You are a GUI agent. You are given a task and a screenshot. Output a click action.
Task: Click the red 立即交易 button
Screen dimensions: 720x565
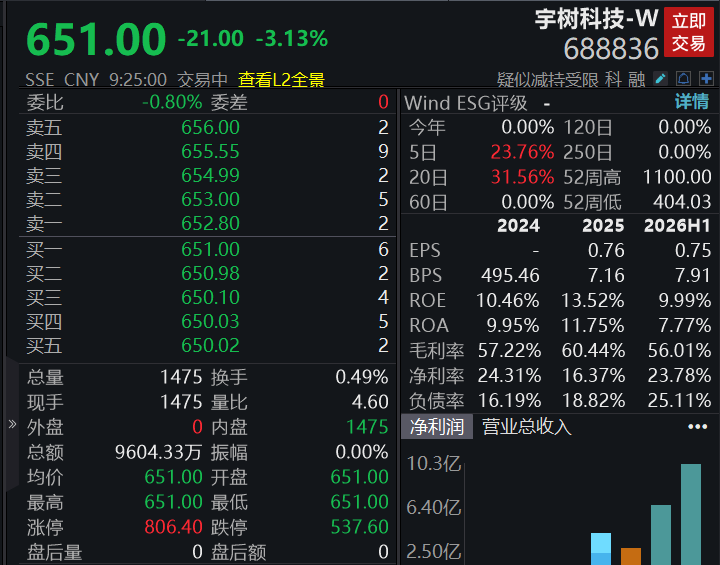click(x=689, y=32)
